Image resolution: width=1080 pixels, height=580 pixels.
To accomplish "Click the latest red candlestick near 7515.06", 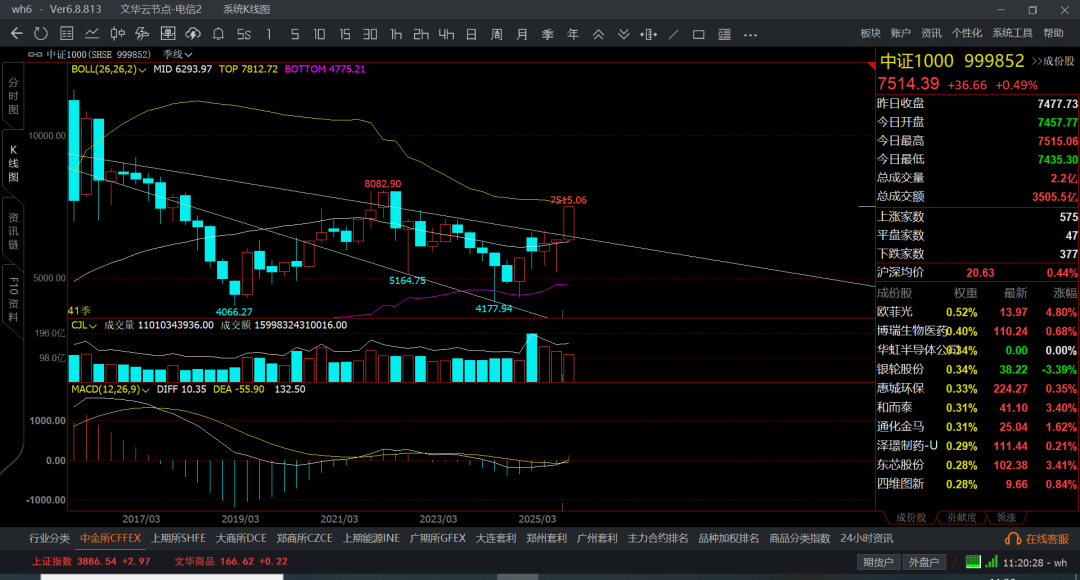I will pyautogui.click(x=568, y=223).
